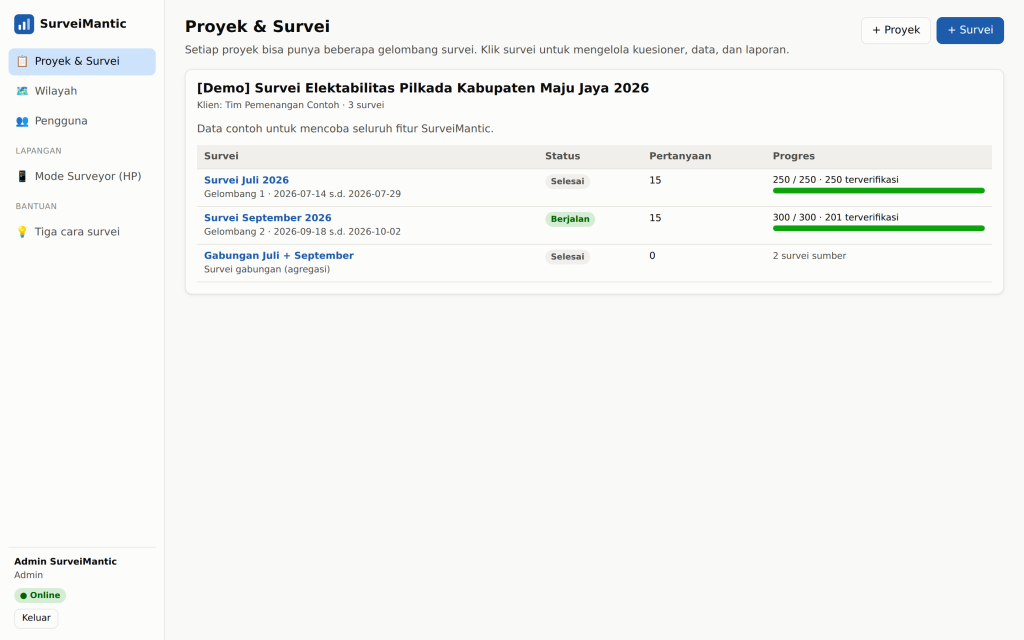Click the SurveiMantic brand name text

tap(83, 24)
